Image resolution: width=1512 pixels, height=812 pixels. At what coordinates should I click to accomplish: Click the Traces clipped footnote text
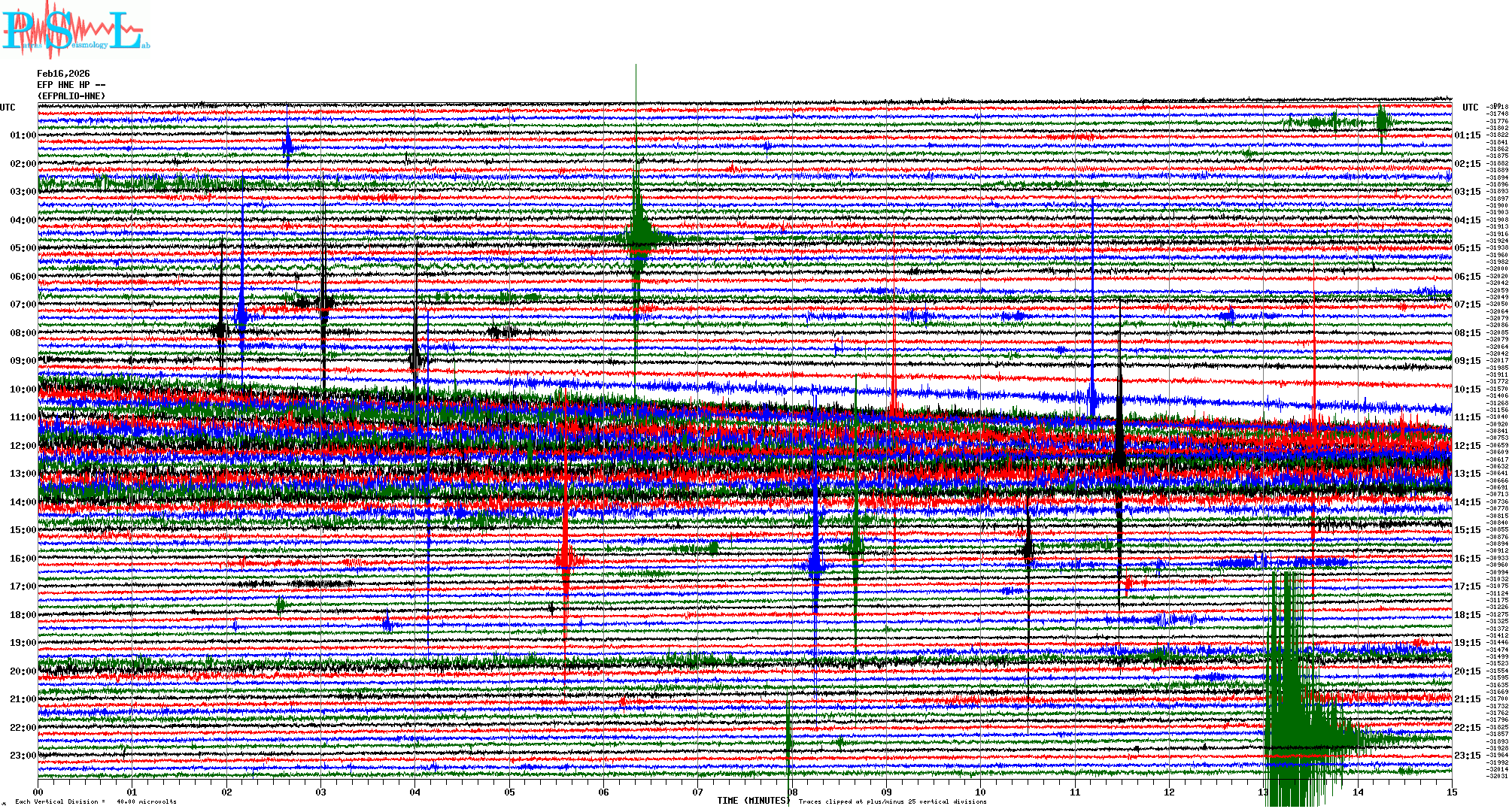click(x=892, y=801)
